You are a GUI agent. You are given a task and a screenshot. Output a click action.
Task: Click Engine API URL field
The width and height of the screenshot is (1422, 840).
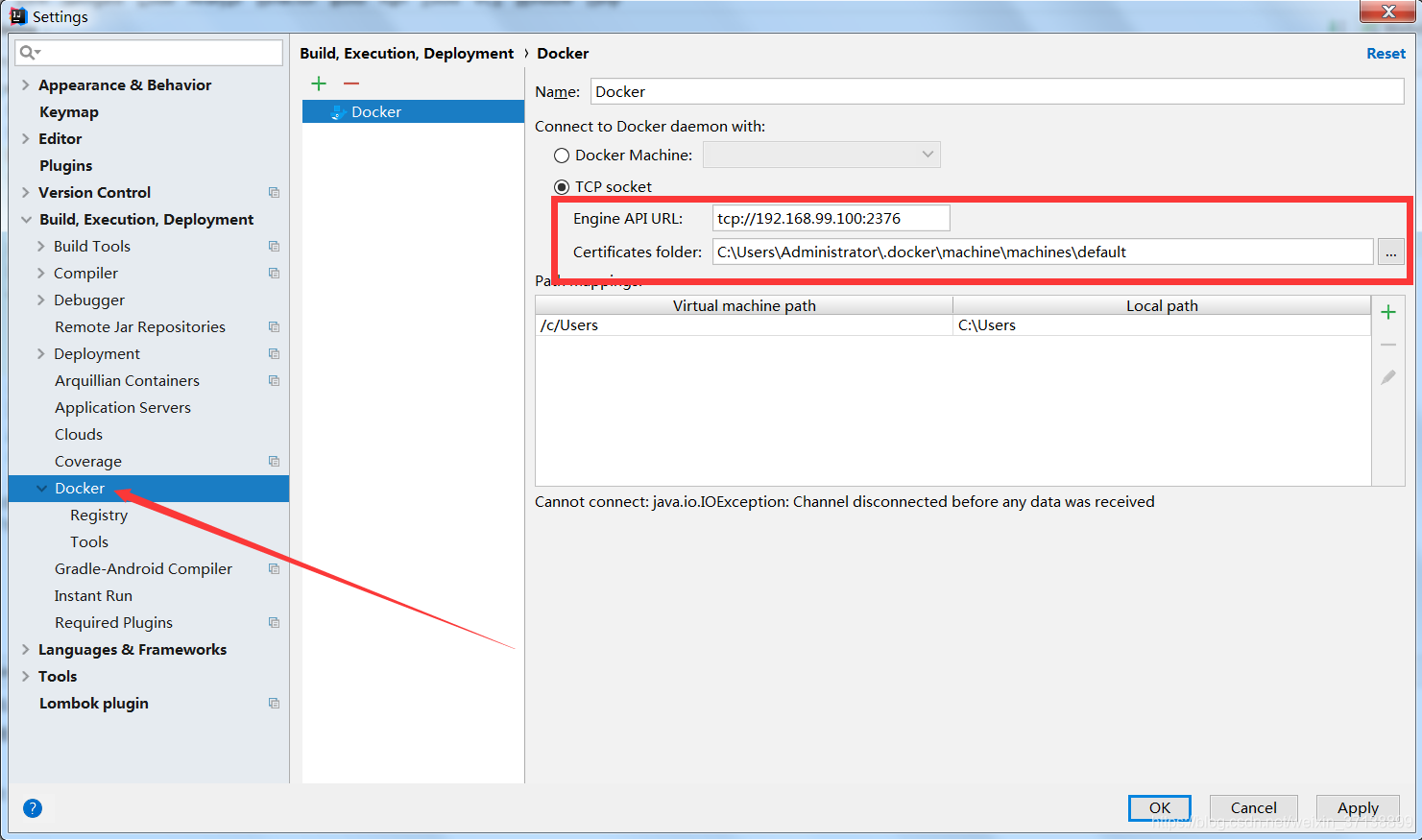tap(831, 219)
